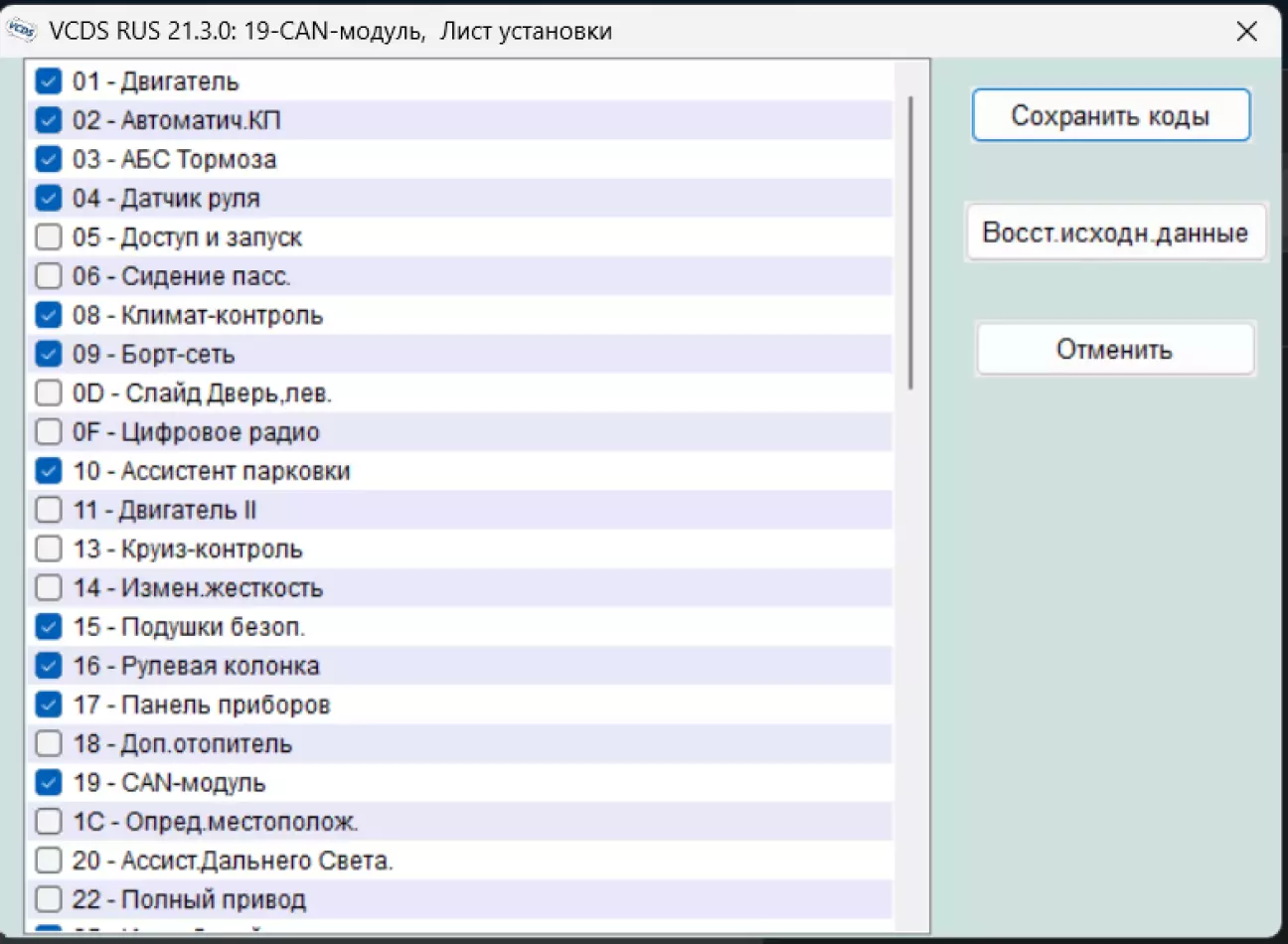Click the Отменить button
The image size is (1288, 944).
click(x=1114, y=350)
